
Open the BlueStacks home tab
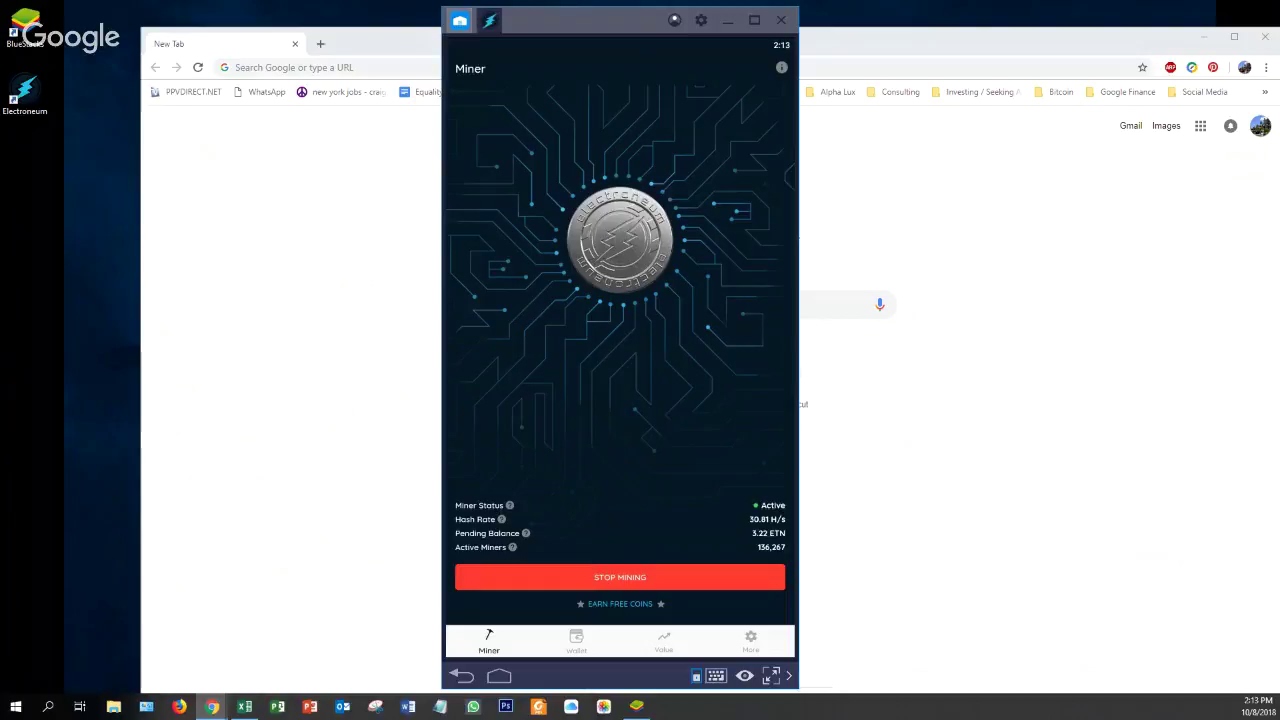(x=459, y=20)
